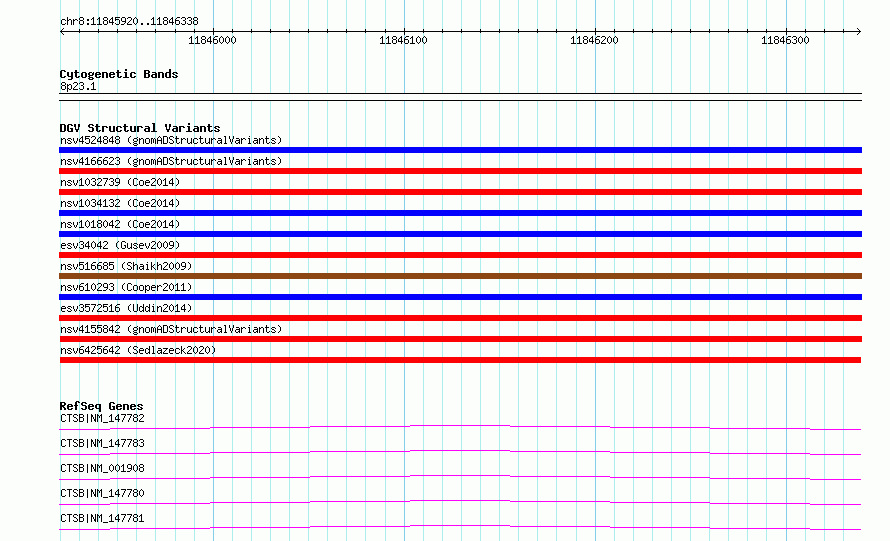
Task: Click the 8p23.1 cytogenetic band bar
Action: (x=460, y=97)
